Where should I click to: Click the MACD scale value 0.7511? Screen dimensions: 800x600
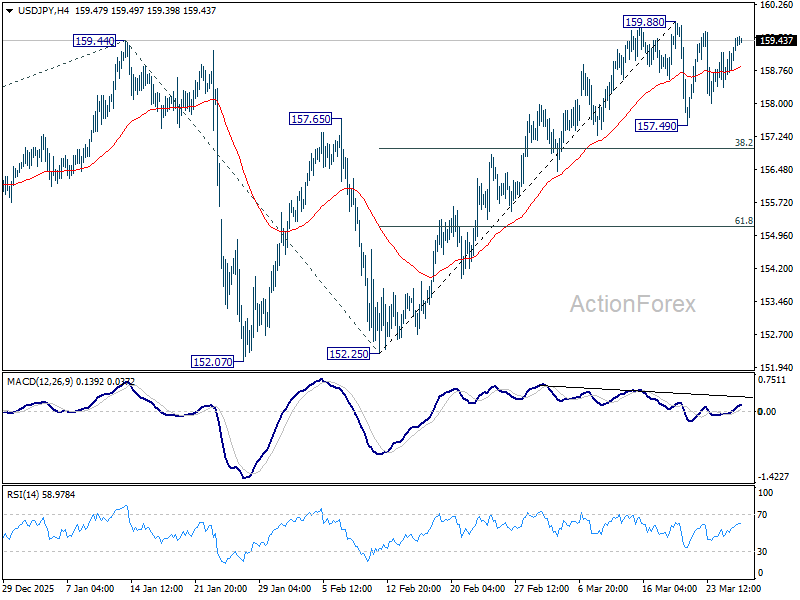point(772,380)
